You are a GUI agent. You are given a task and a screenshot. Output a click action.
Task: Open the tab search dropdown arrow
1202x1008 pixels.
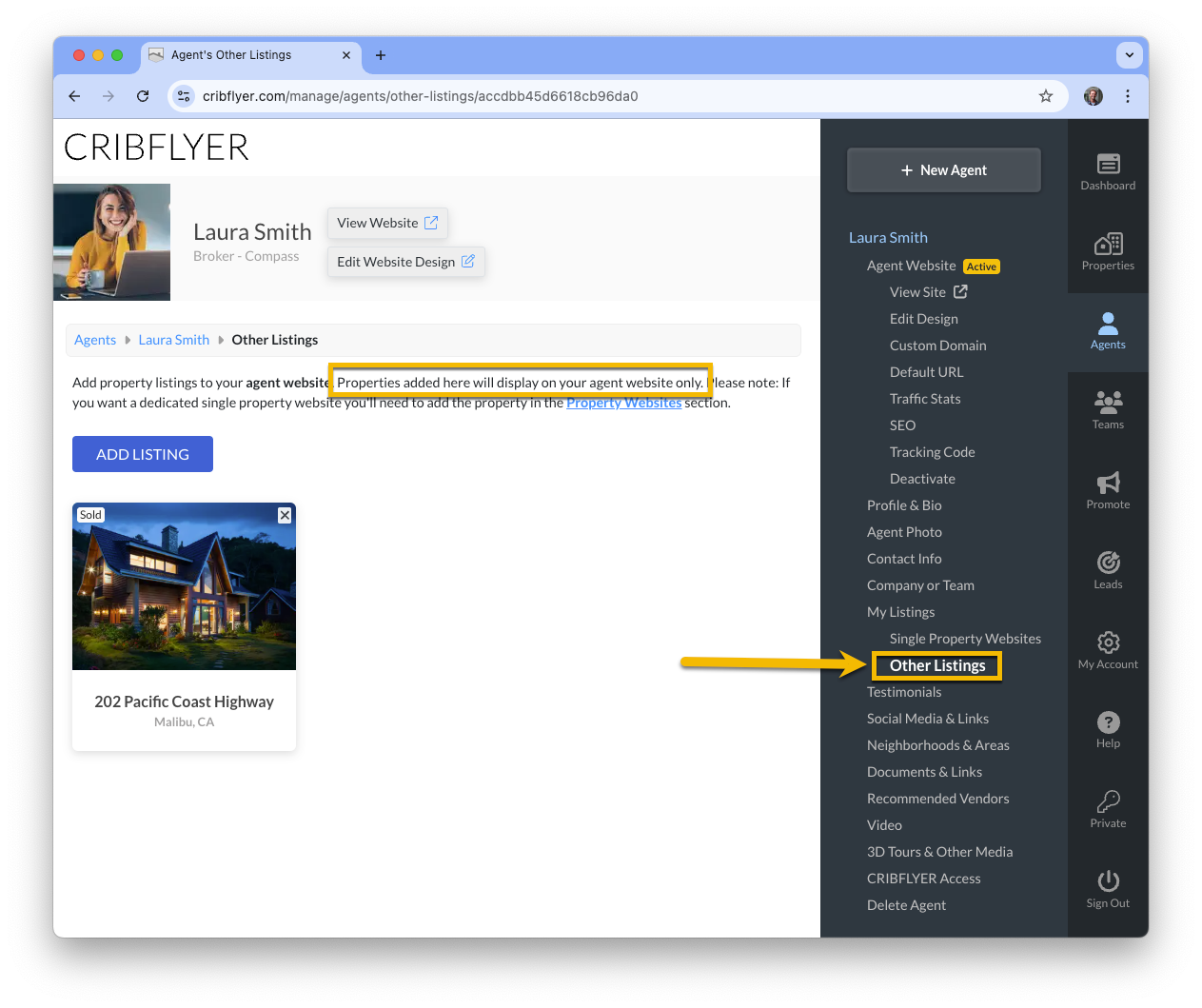tap(1130, 55)
